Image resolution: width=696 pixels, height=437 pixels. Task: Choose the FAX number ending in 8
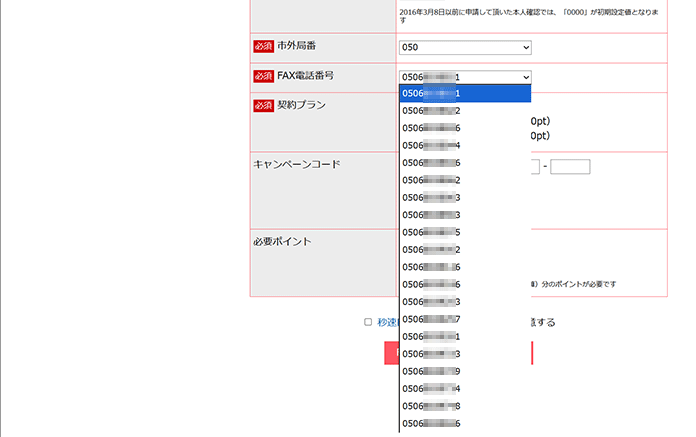(464, 406)
